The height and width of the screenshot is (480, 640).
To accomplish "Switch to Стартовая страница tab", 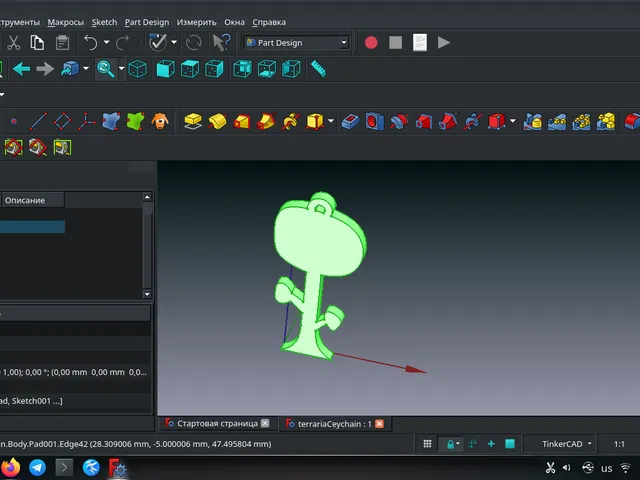I will [217, 423].
